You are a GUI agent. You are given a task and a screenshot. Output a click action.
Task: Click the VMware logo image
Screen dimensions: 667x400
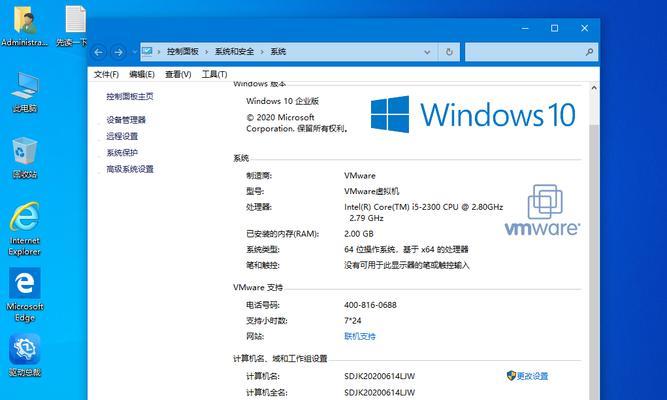(x=542, y=210)
